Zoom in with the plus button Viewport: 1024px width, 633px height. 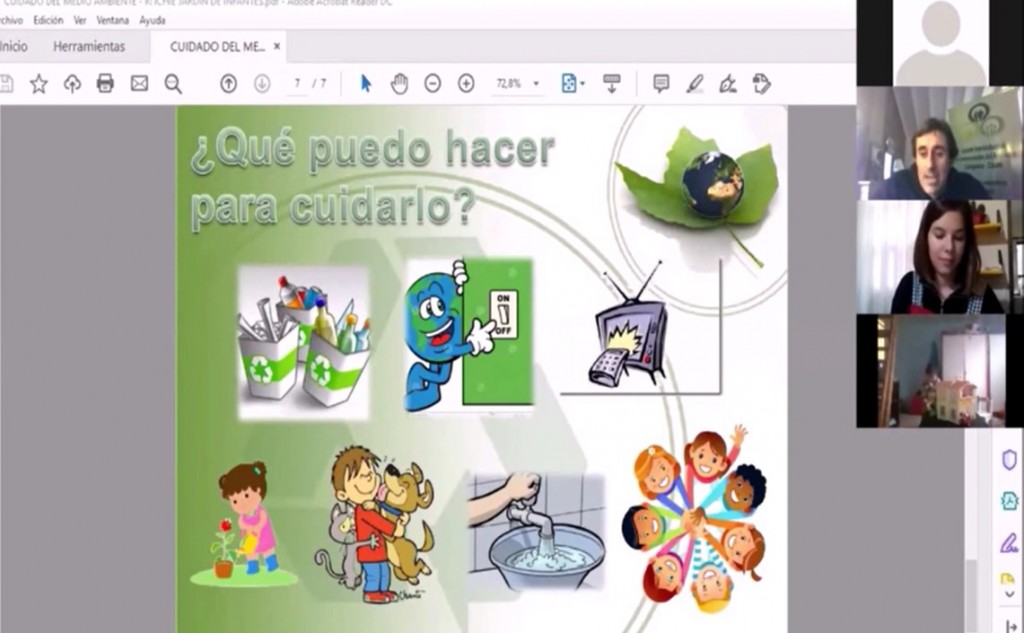(466, 84)
